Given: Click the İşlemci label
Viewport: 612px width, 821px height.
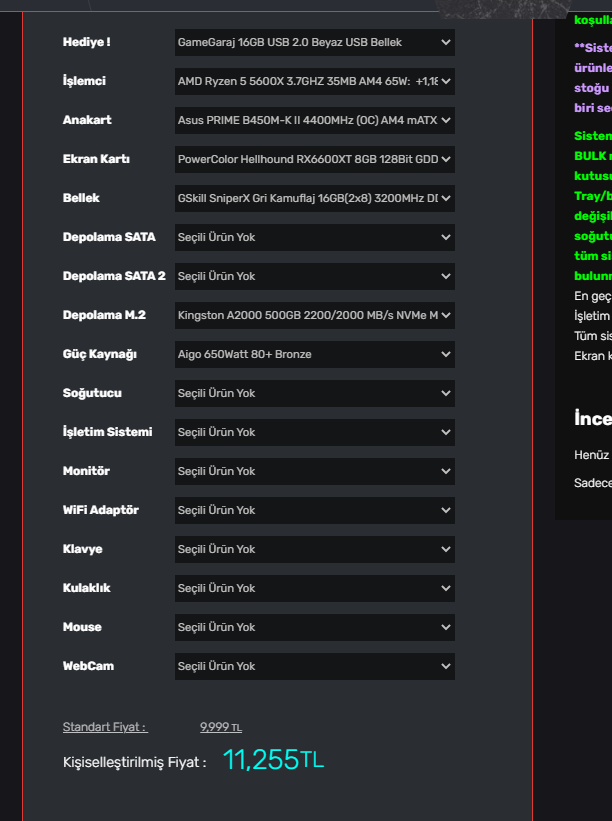Looking at the screenshot, I should click(x=84, y=81).
